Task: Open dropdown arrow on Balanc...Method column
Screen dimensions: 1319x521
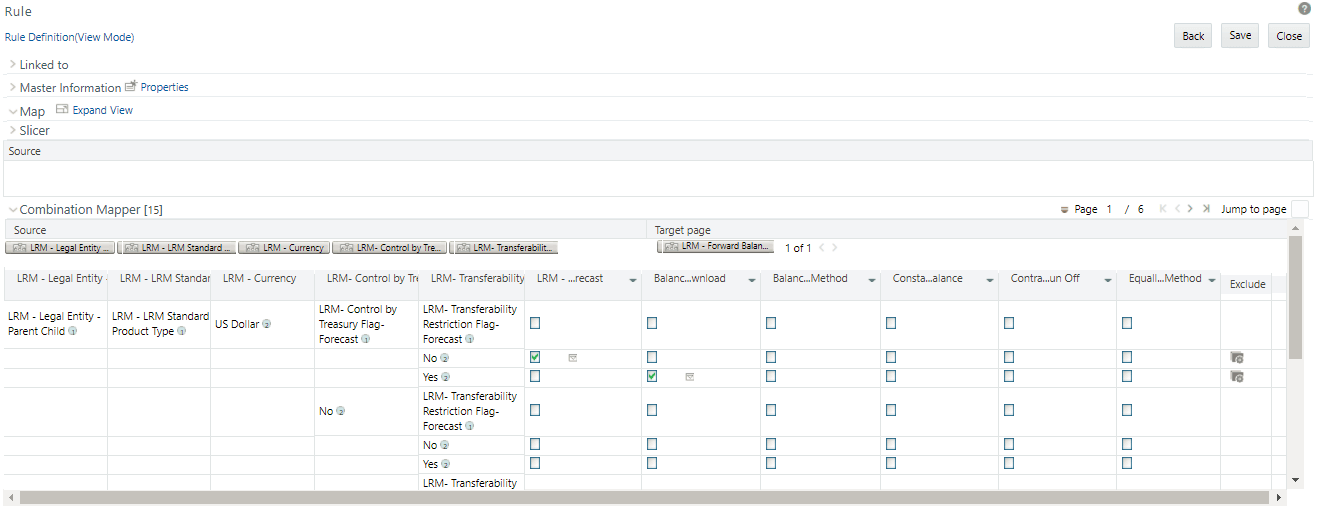Action: tap(872, 280)
